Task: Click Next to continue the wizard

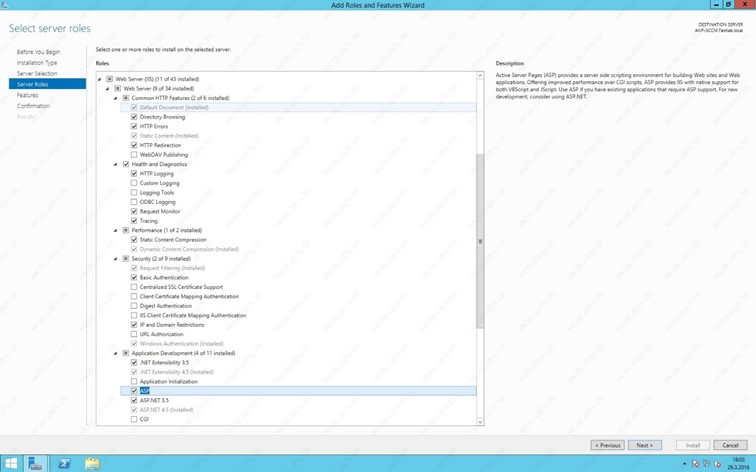Action: (645, 445)
